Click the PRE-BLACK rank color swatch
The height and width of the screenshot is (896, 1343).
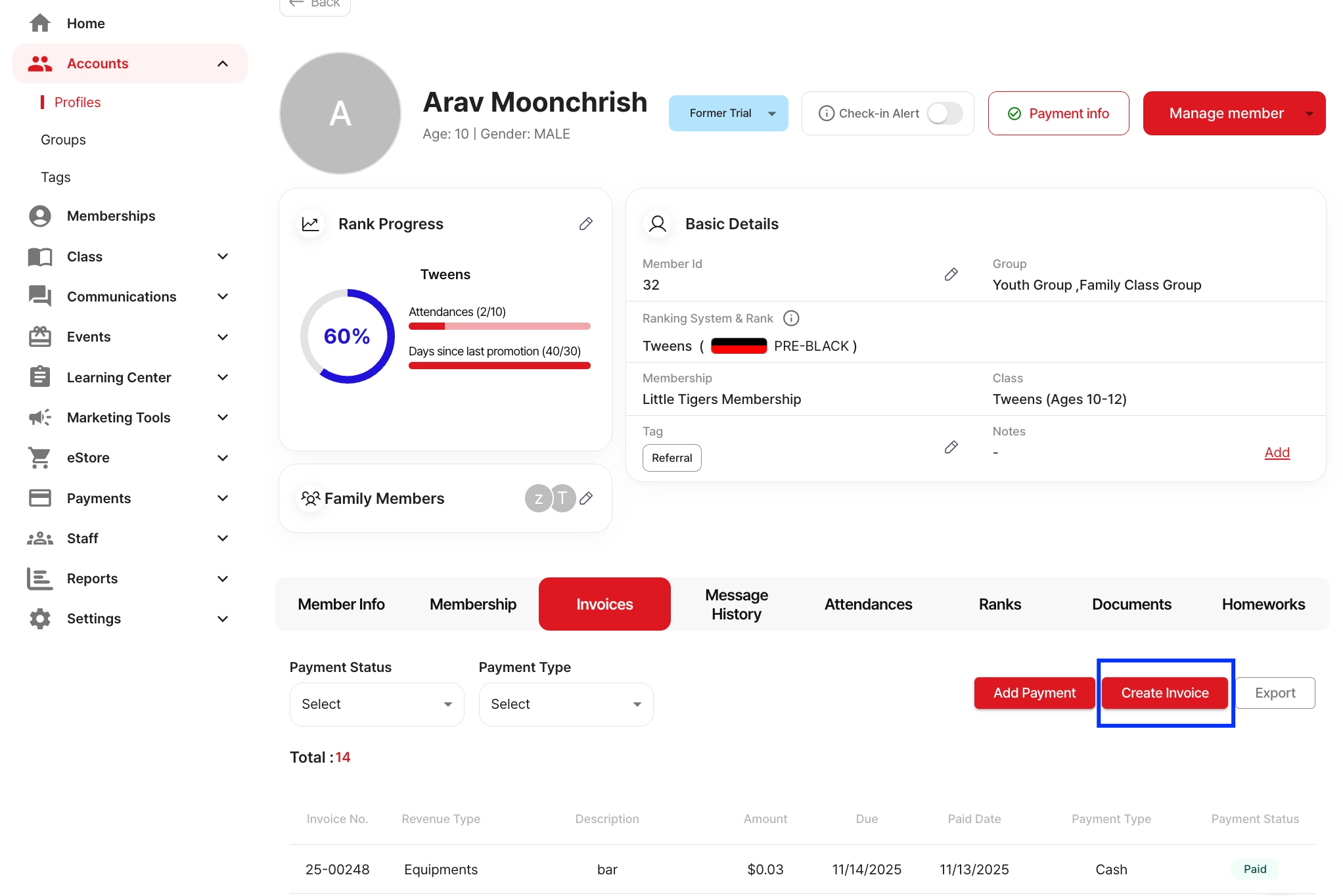point(739,346)
